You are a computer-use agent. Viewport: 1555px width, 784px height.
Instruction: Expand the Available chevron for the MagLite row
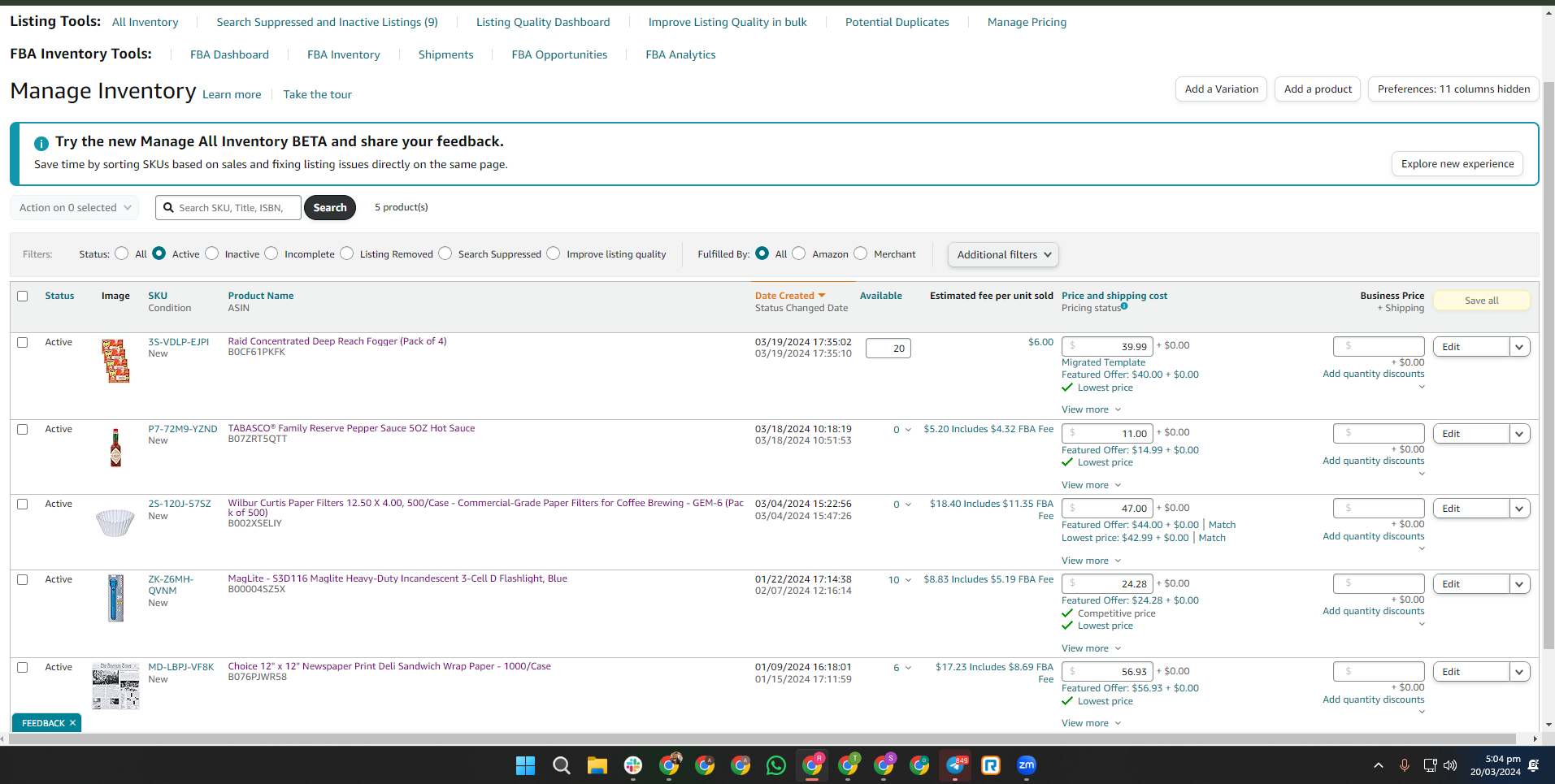(908, 579)
